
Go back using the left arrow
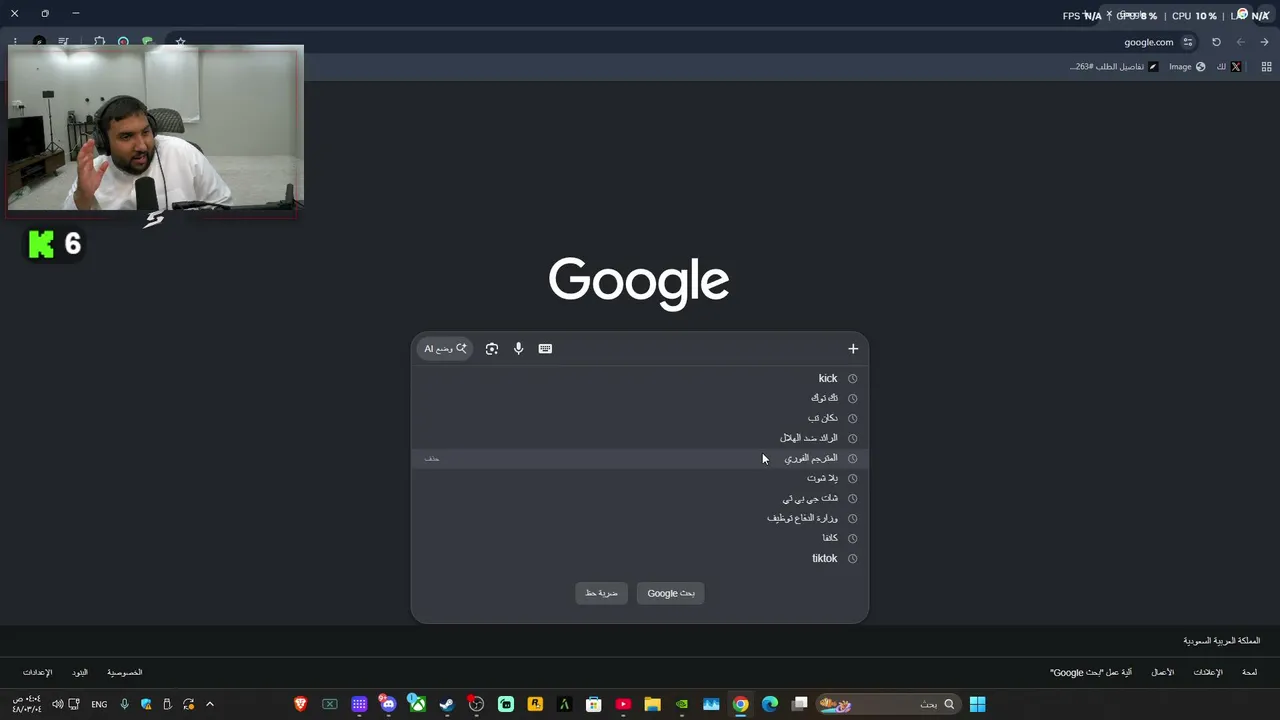(1241, 42)
